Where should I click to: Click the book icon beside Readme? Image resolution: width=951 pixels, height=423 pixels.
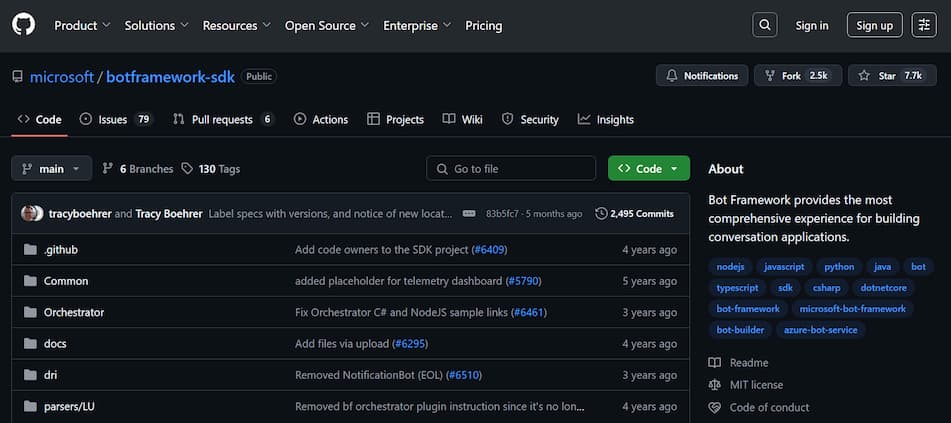[715, 362]
